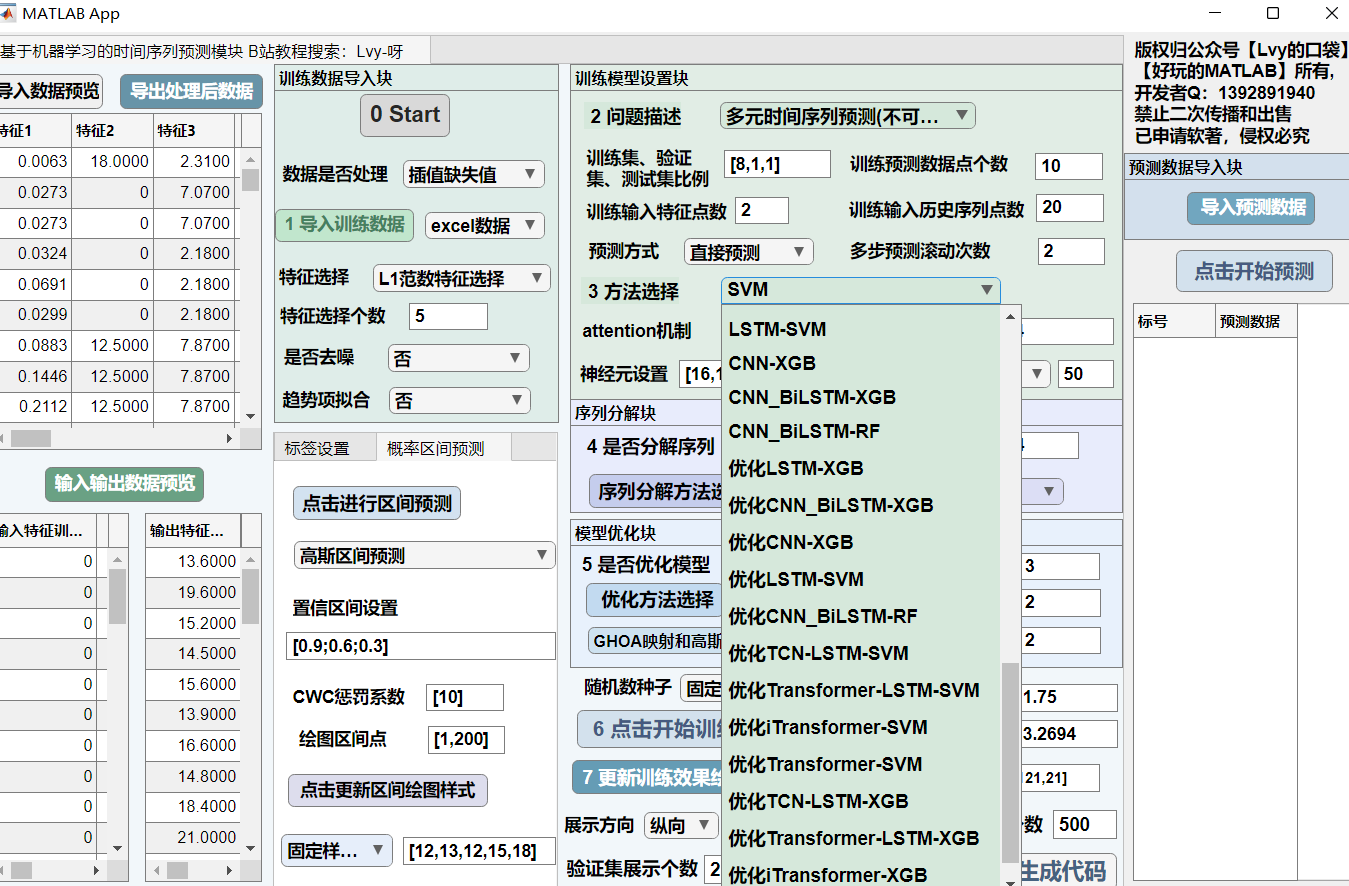Switch to the 概率区间预测 tab
This screenshot has height=886, width=1349.
coord(435,449)
